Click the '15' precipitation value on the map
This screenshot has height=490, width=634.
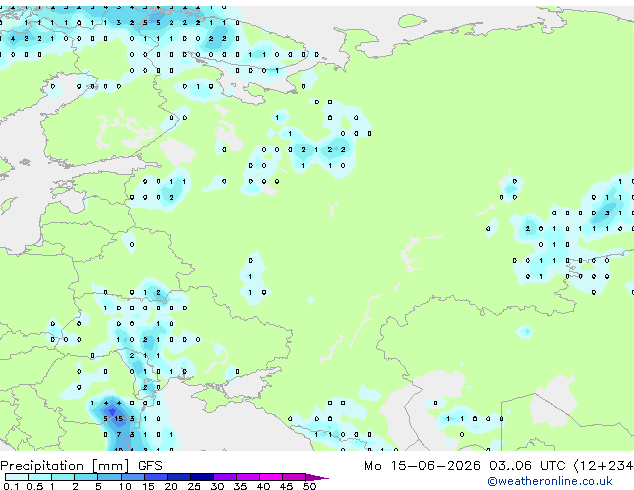(x=118, y=419)
